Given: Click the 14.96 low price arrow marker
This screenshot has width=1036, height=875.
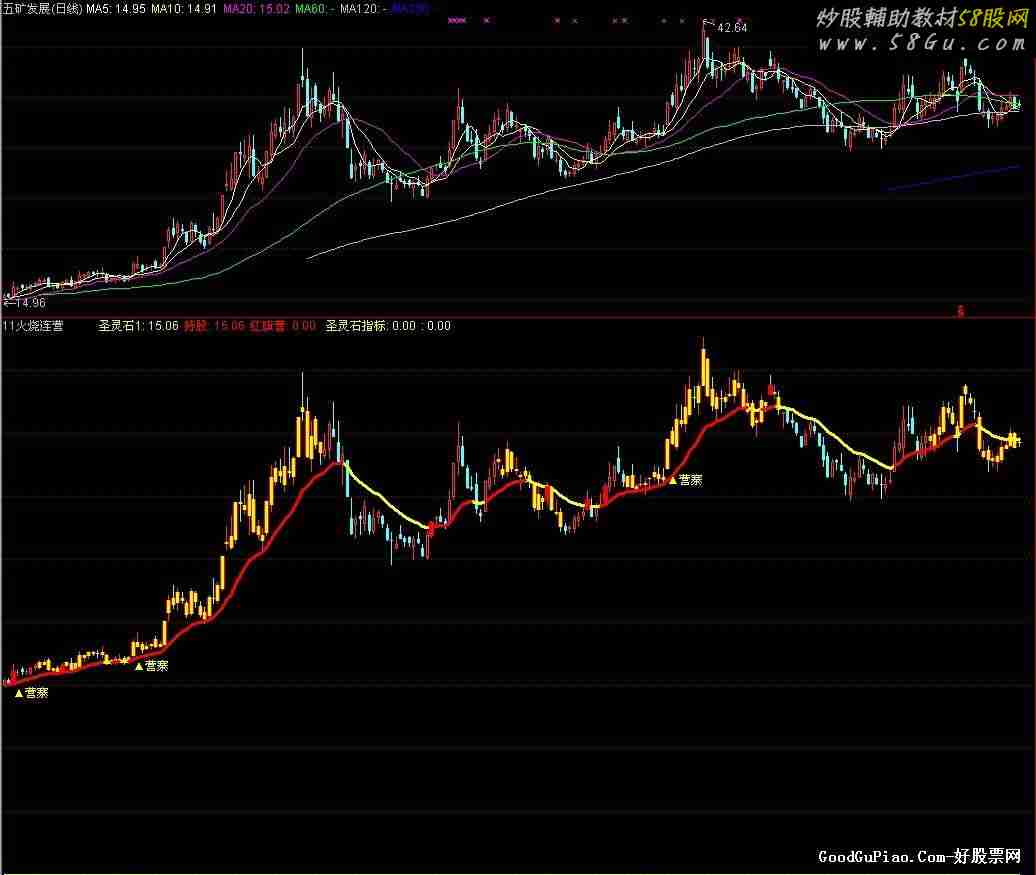Looking at the screenshot, I should [x=26, y=302].
